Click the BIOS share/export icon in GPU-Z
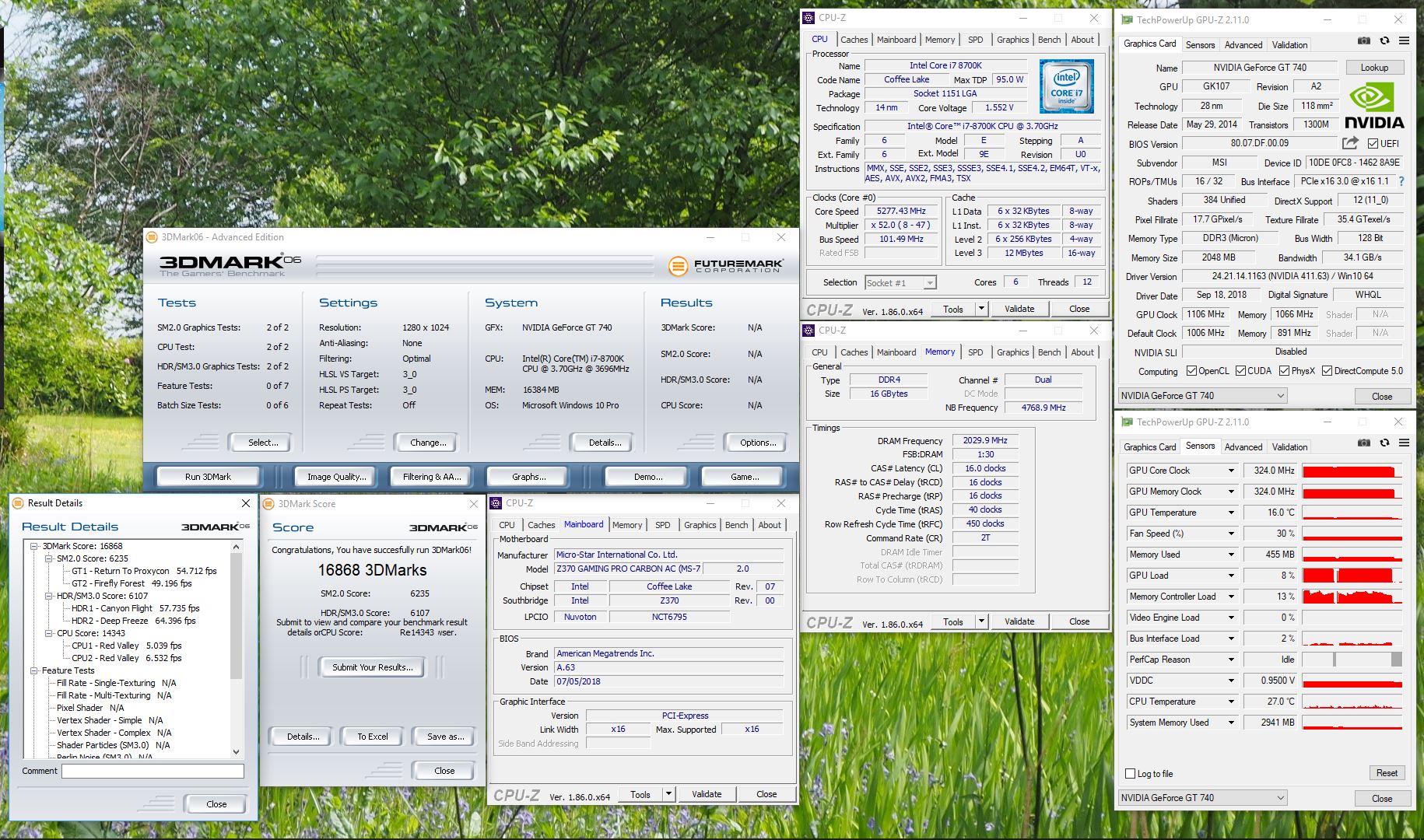Screen dimensions: 1424x840 click(x=1350, y=143)
